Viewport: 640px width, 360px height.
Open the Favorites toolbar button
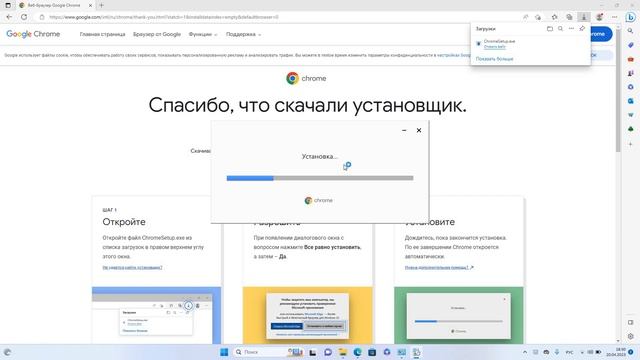(554, 17)
